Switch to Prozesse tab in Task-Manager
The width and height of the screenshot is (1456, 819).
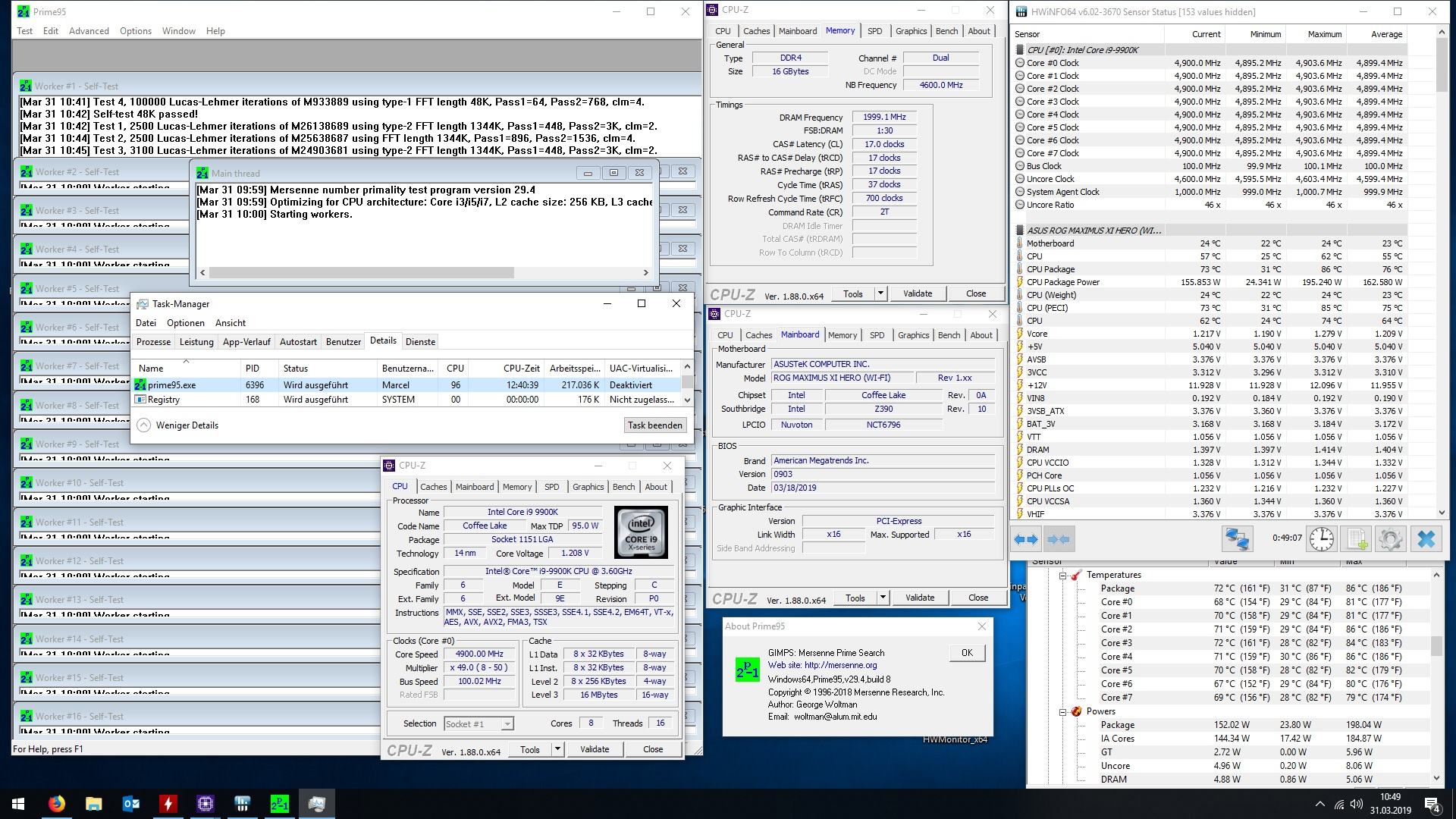(x=154, y=342)
